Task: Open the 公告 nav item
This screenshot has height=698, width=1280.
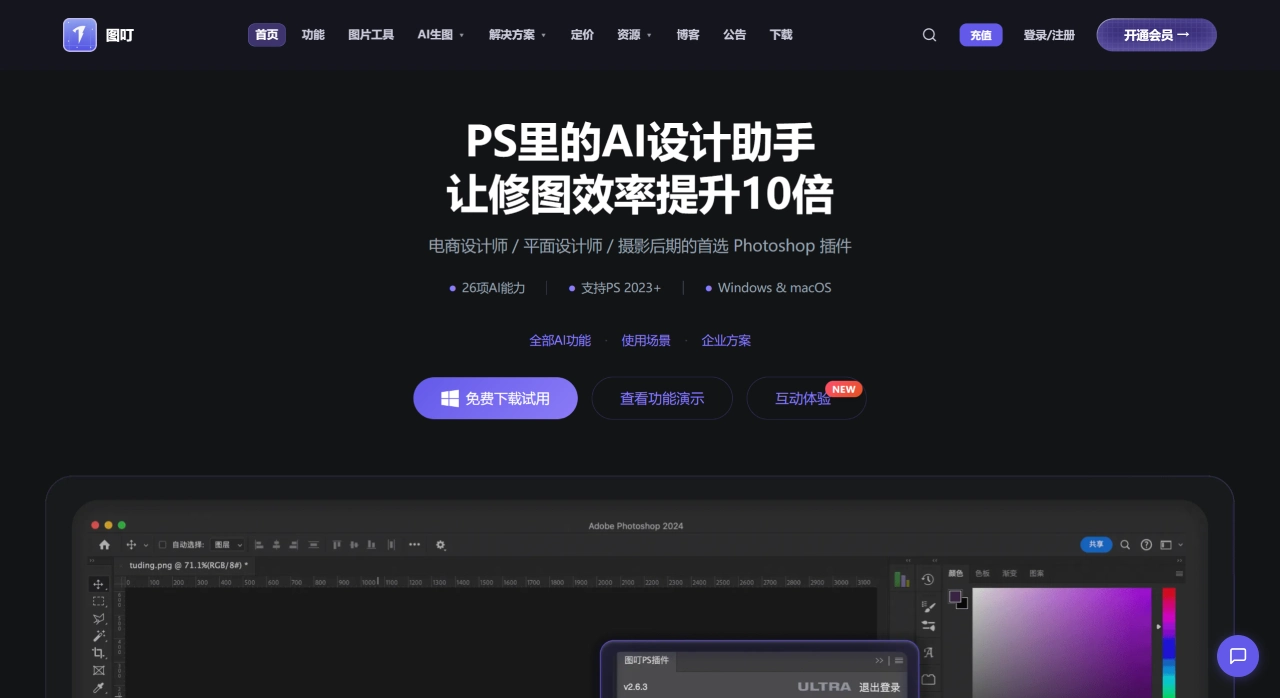Action: point(734,35)
